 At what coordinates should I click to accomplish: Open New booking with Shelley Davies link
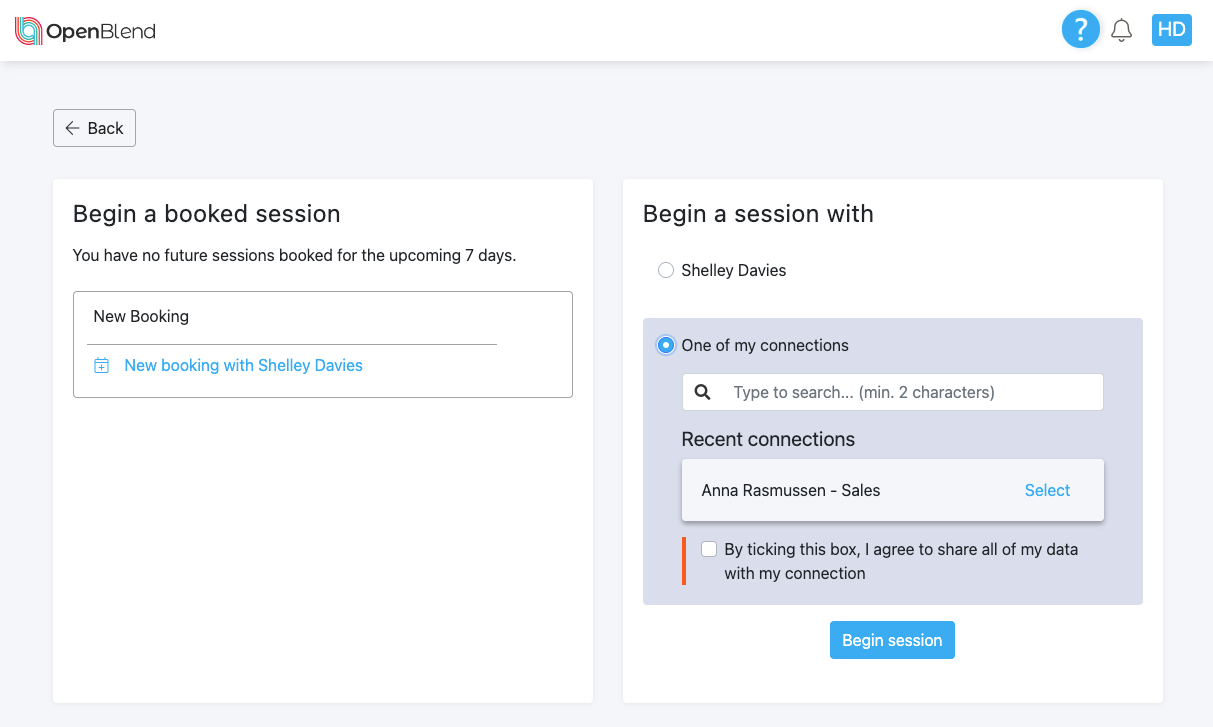(243, 366)
